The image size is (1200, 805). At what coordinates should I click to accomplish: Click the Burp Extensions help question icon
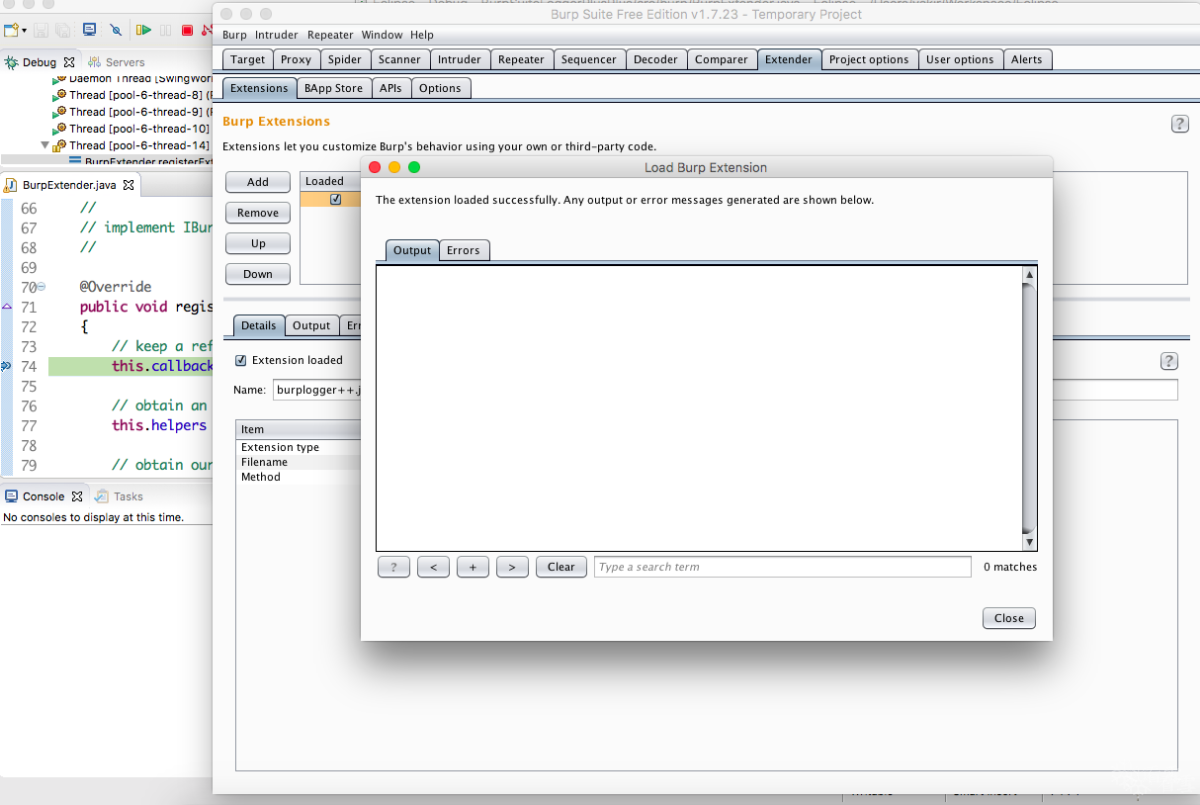click(1179, 124)
